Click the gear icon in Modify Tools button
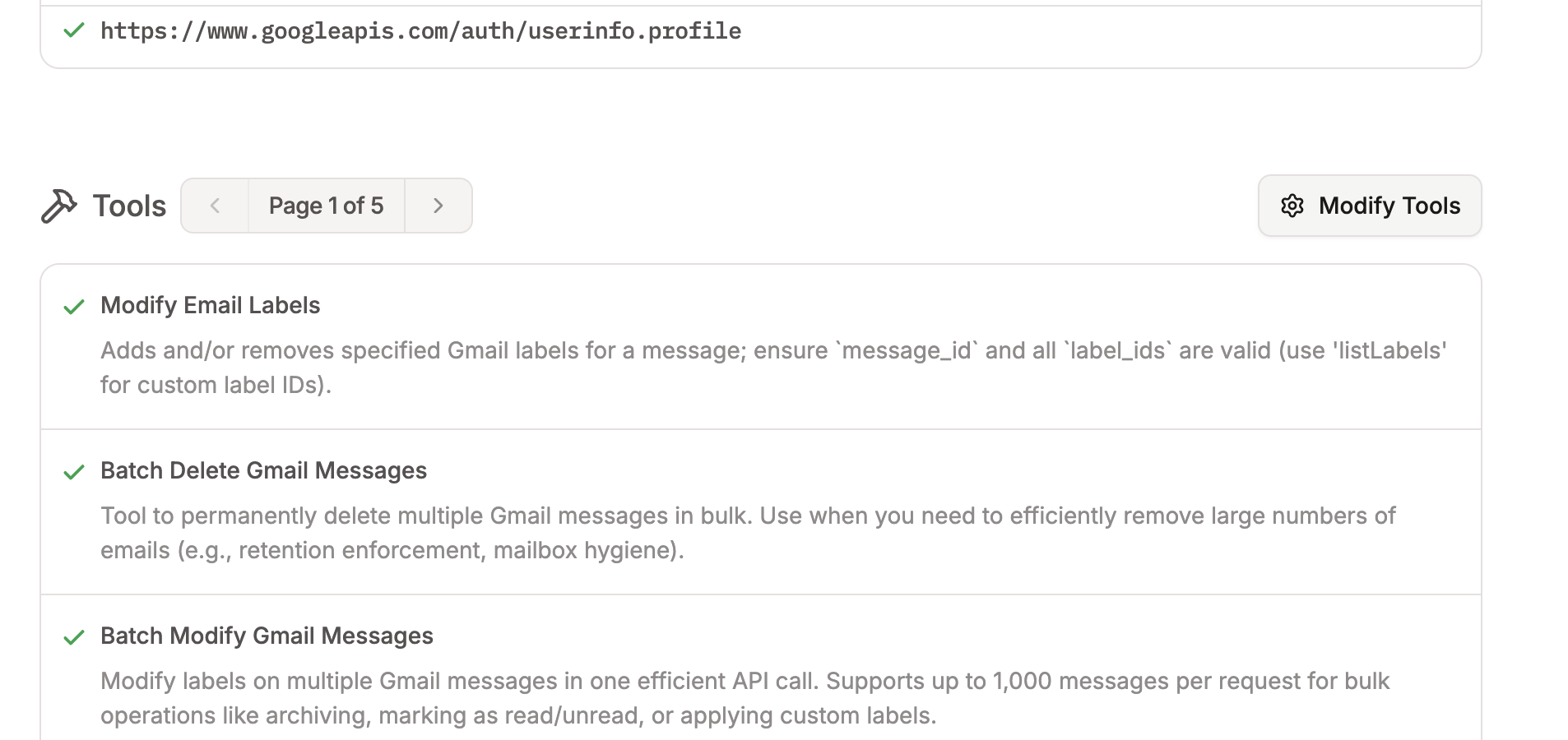Viewport: 1568px width, 740px height. point(1293,206)
